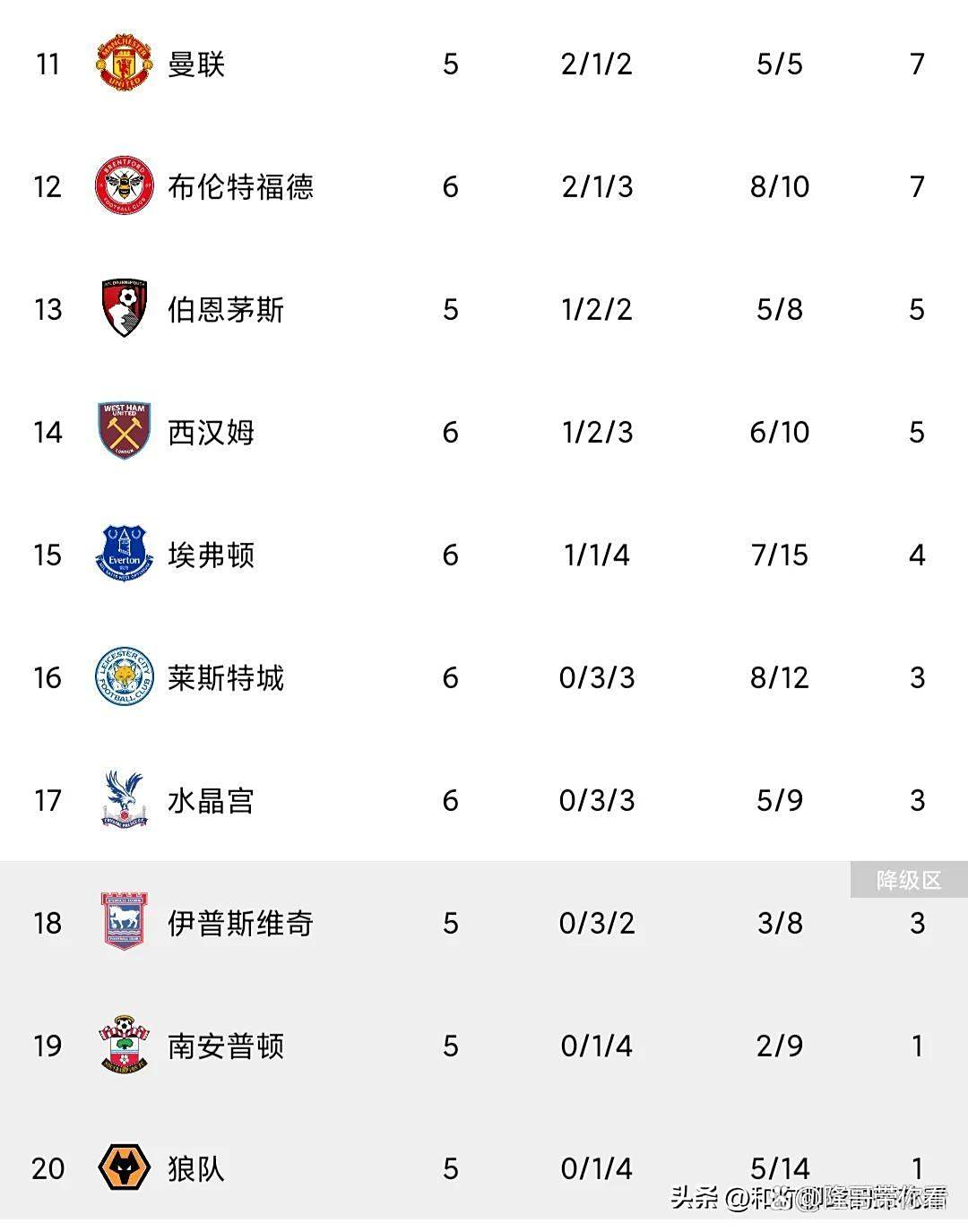
Task: Tap the Leicester City fox logo
Action: (x=124, y=677)
